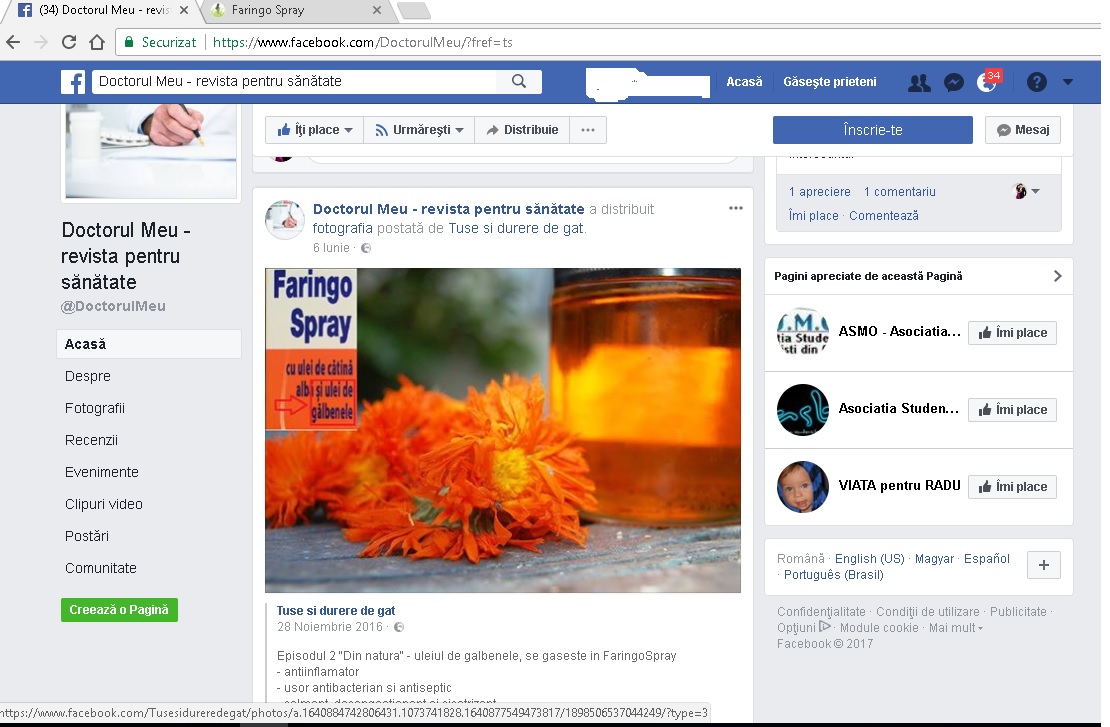This screenshot has height=727, width=1110.
Task: Click the Mesaj button
Action: coord(1023,130)
